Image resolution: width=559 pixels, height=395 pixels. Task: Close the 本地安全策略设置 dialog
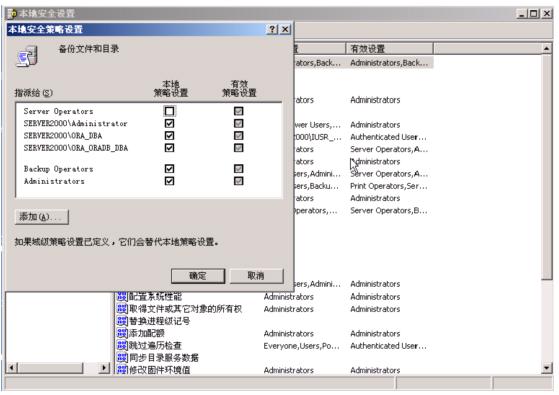(x=285, y=29)
